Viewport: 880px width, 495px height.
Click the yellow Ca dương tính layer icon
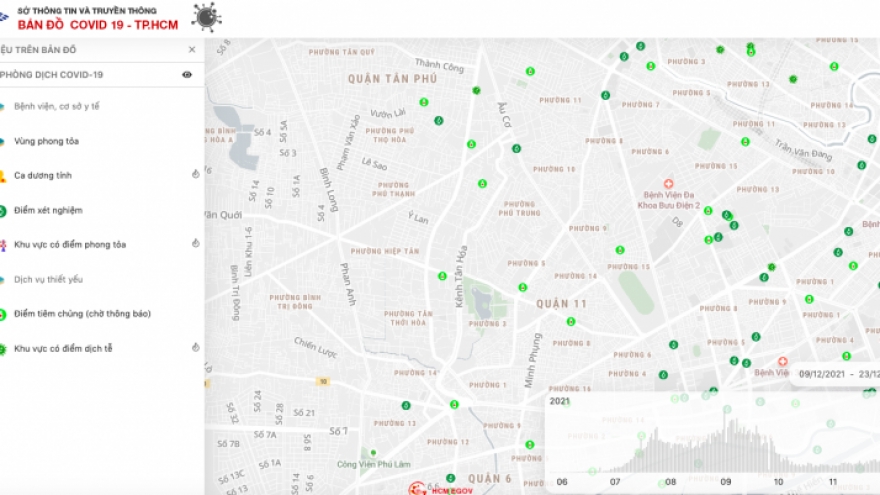point(4,176)
